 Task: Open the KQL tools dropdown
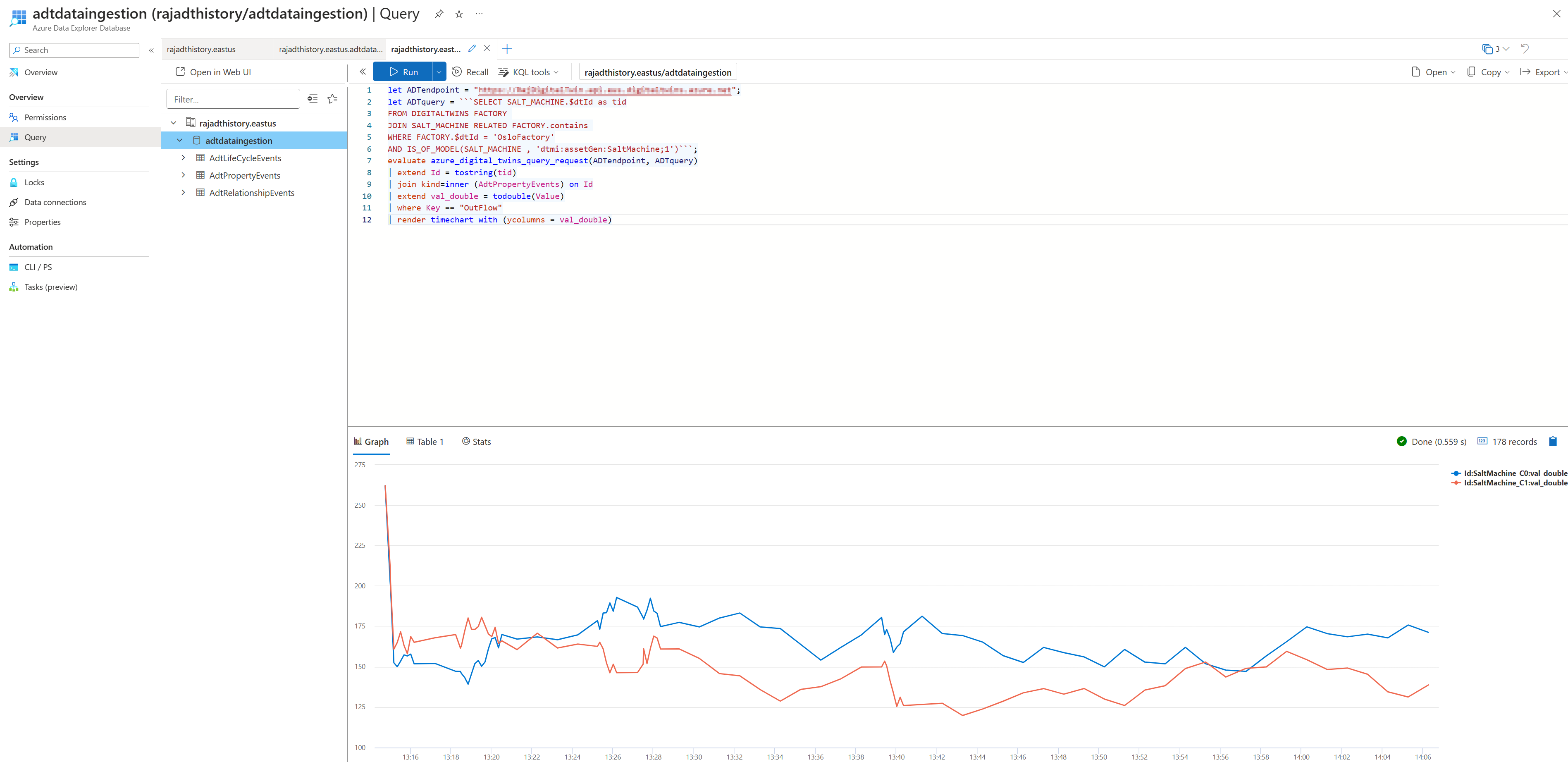(528, 72)
